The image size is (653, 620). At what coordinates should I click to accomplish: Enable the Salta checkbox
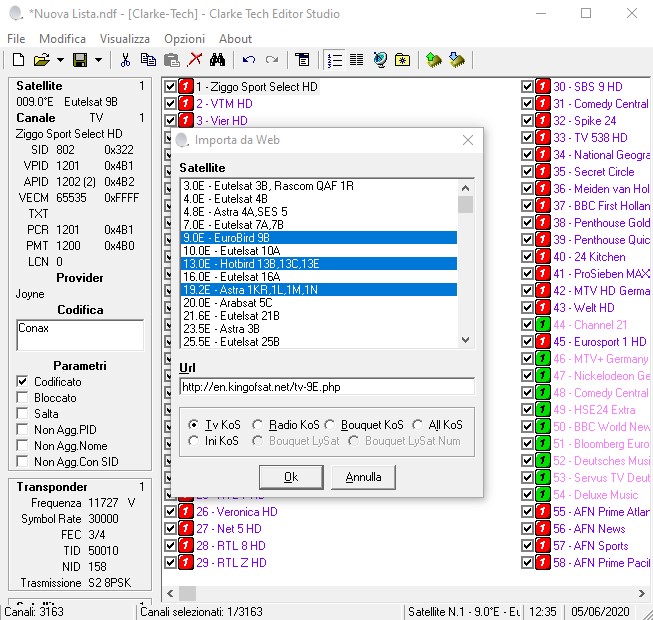22,413
